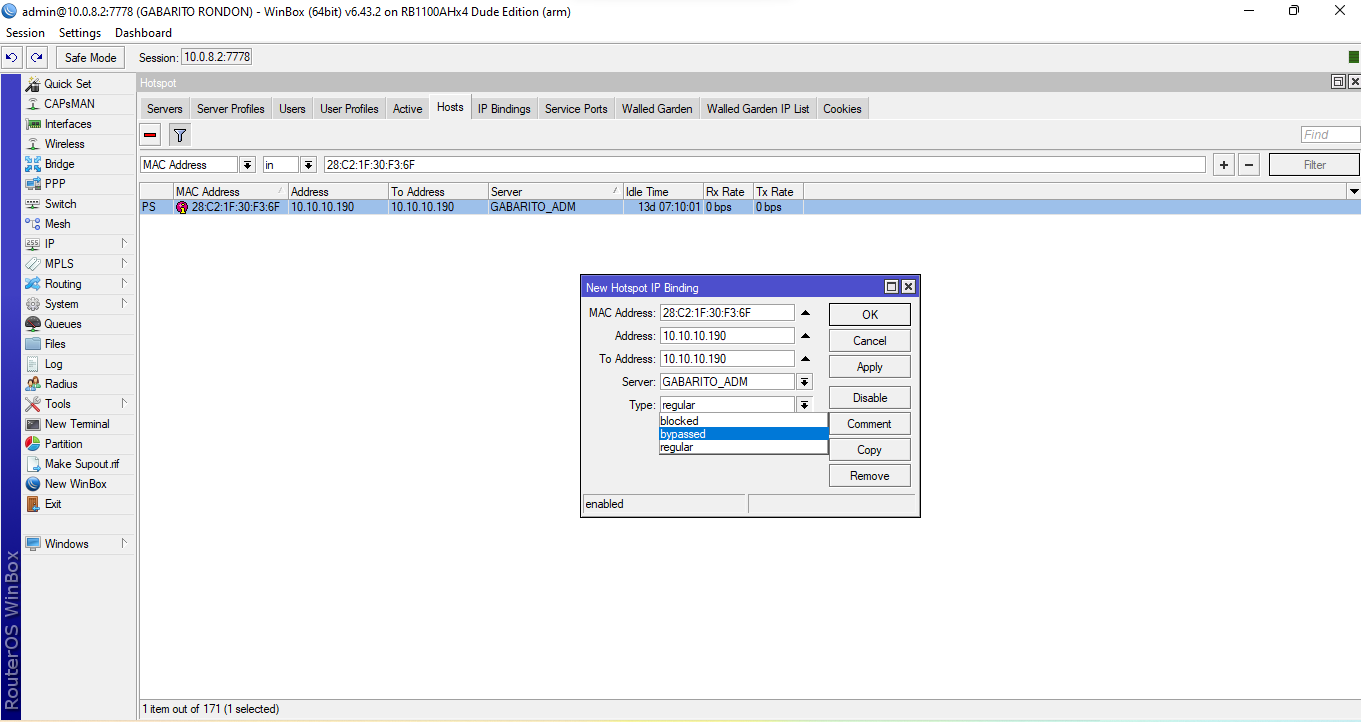Click Apply in IP Binding dialog
Image resolution: width=1361 pixels, height=722 pixels.
(870, 367)
